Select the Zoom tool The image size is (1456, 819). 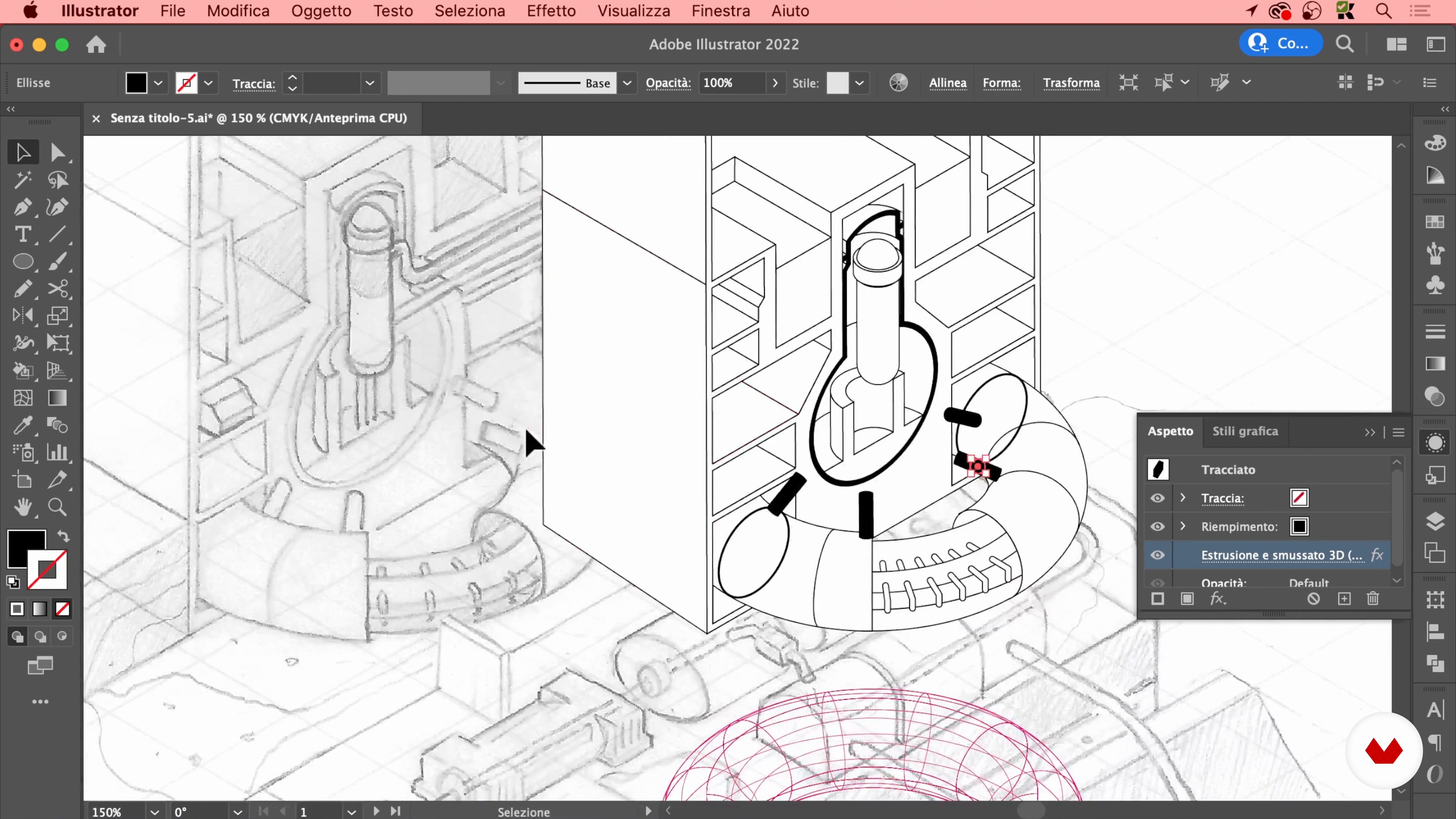coord(57,507)
